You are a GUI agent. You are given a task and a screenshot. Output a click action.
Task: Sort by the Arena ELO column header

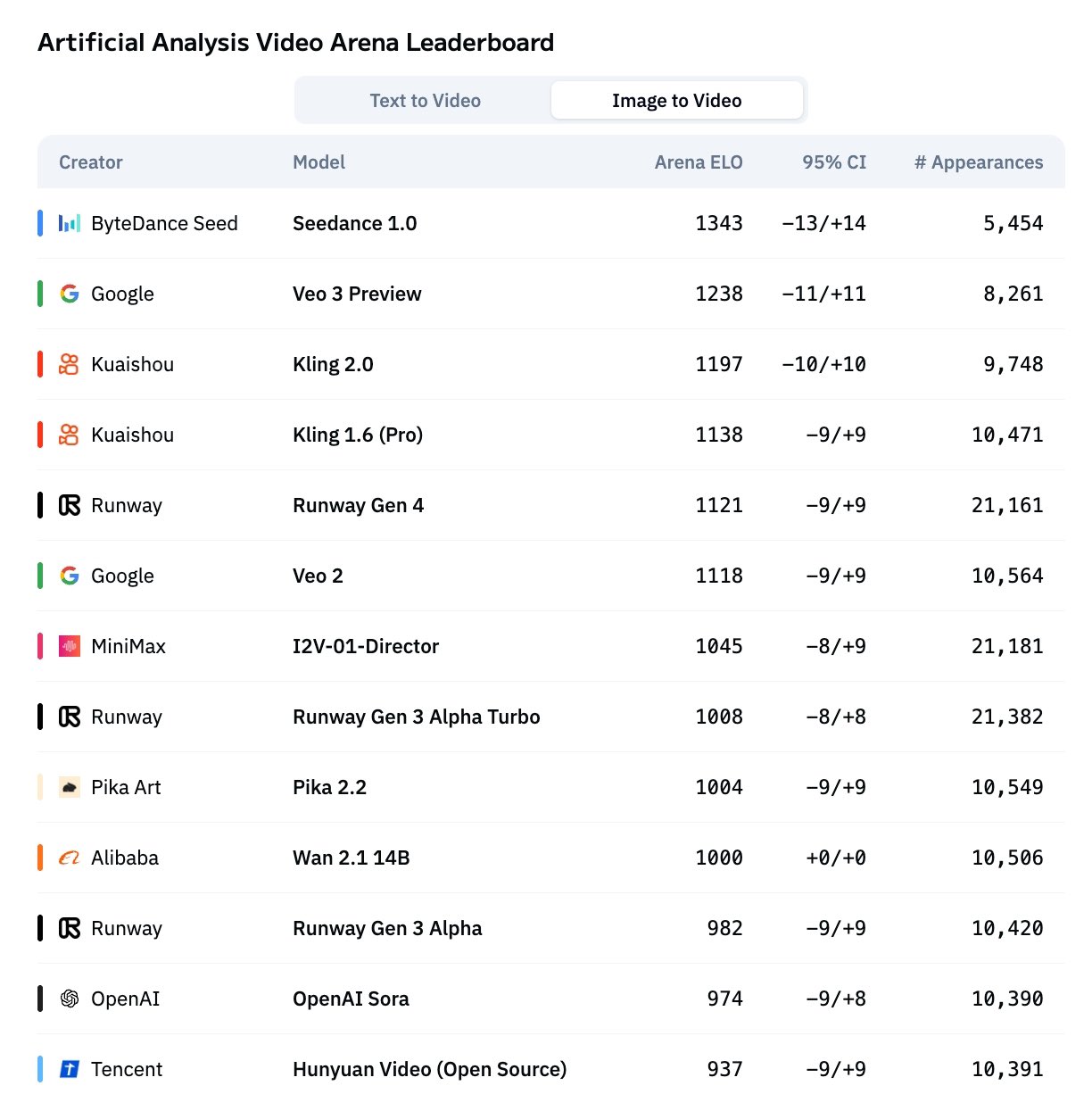click(x=698, y=162)
